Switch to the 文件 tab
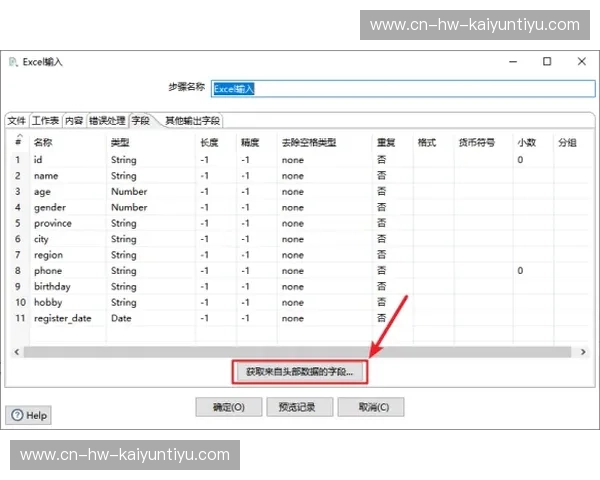 [x=17, y=121]
